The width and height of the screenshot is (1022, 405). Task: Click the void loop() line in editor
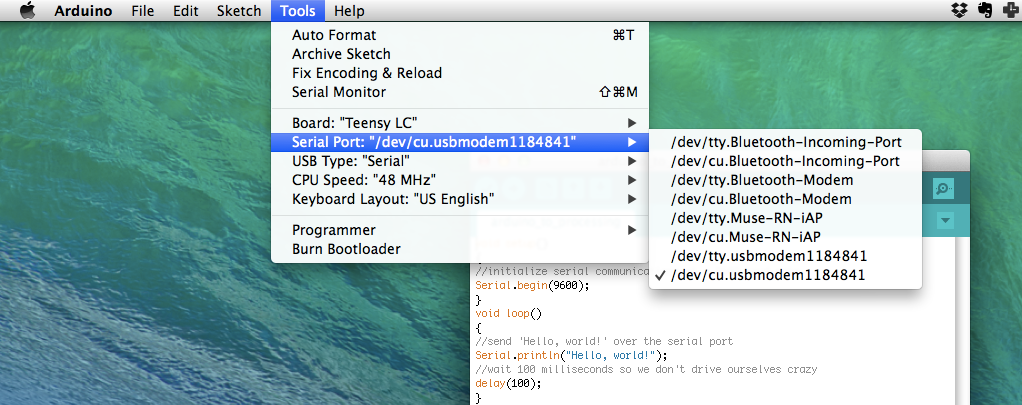(x=508, y=313)
